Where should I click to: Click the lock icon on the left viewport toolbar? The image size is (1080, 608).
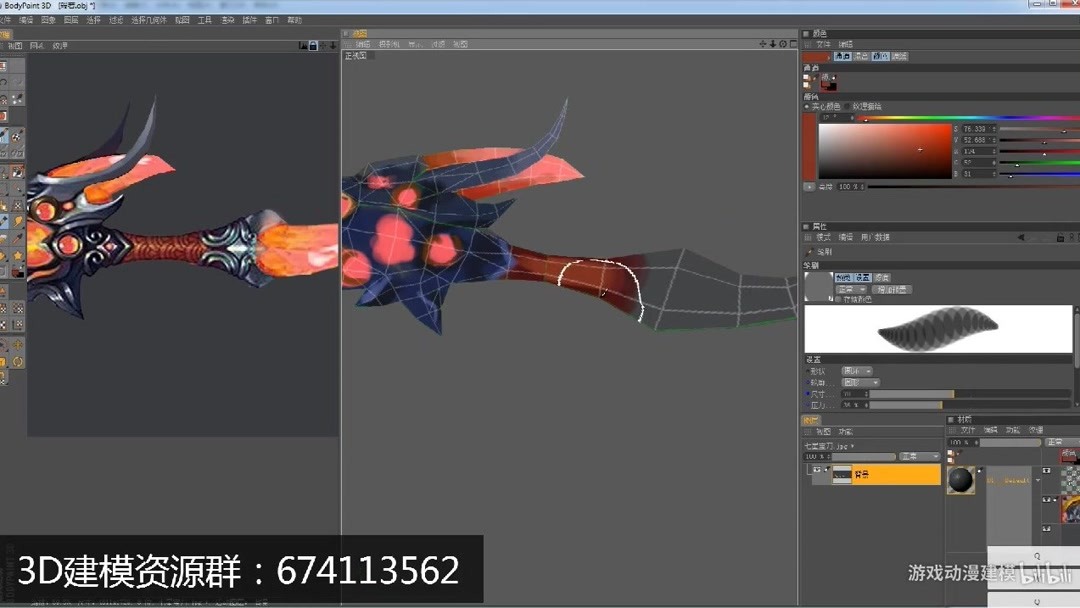[313, 44]
